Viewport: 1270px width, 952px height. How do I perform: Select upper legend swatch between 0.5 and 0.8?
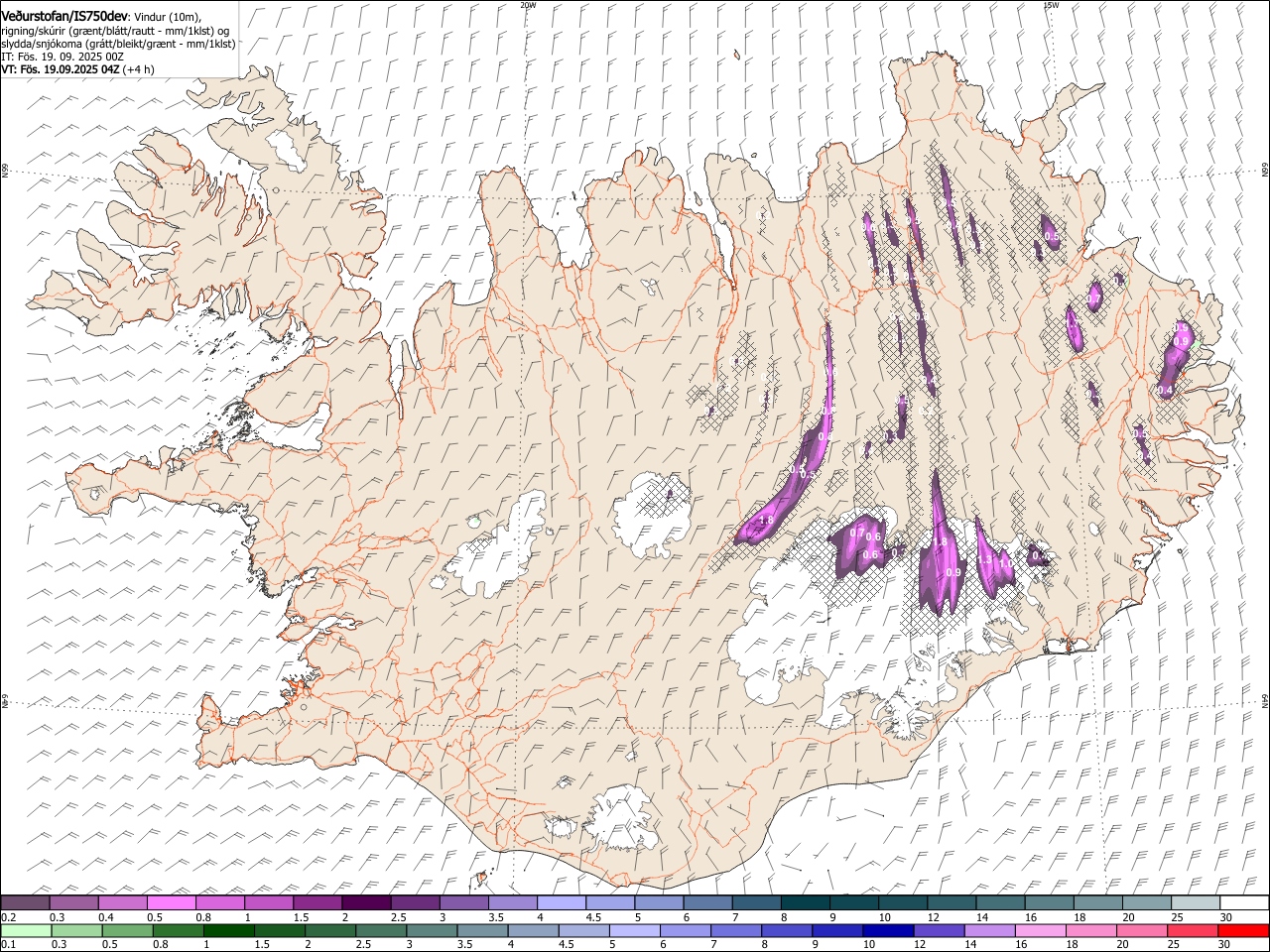[171, 902]
